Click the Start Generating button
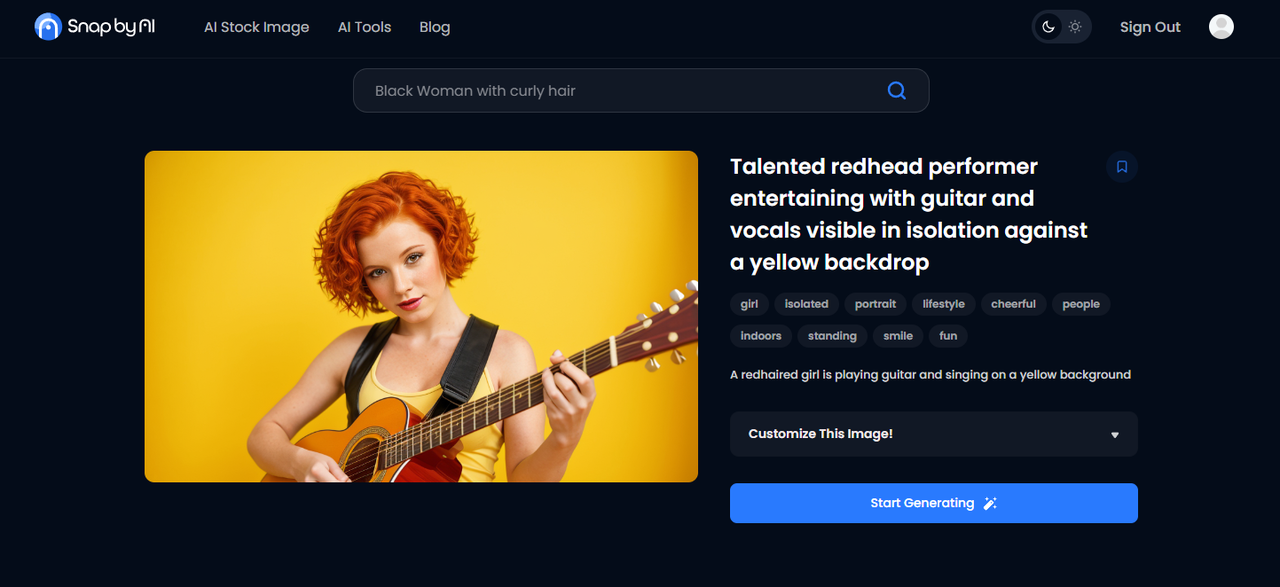The image size is (1280, 587). point(933,503)
